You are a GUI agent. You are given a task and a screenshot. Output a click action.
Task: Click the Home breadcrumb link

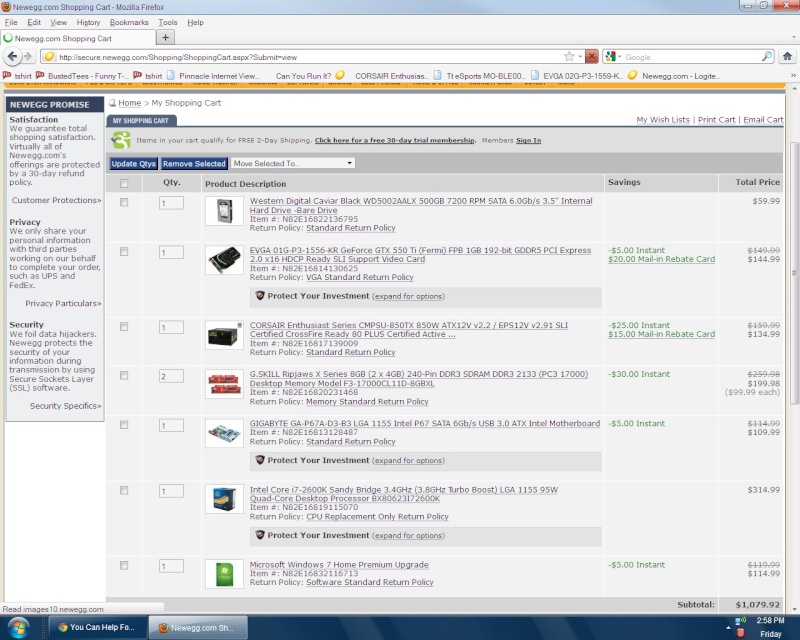[x=130, y=103]
